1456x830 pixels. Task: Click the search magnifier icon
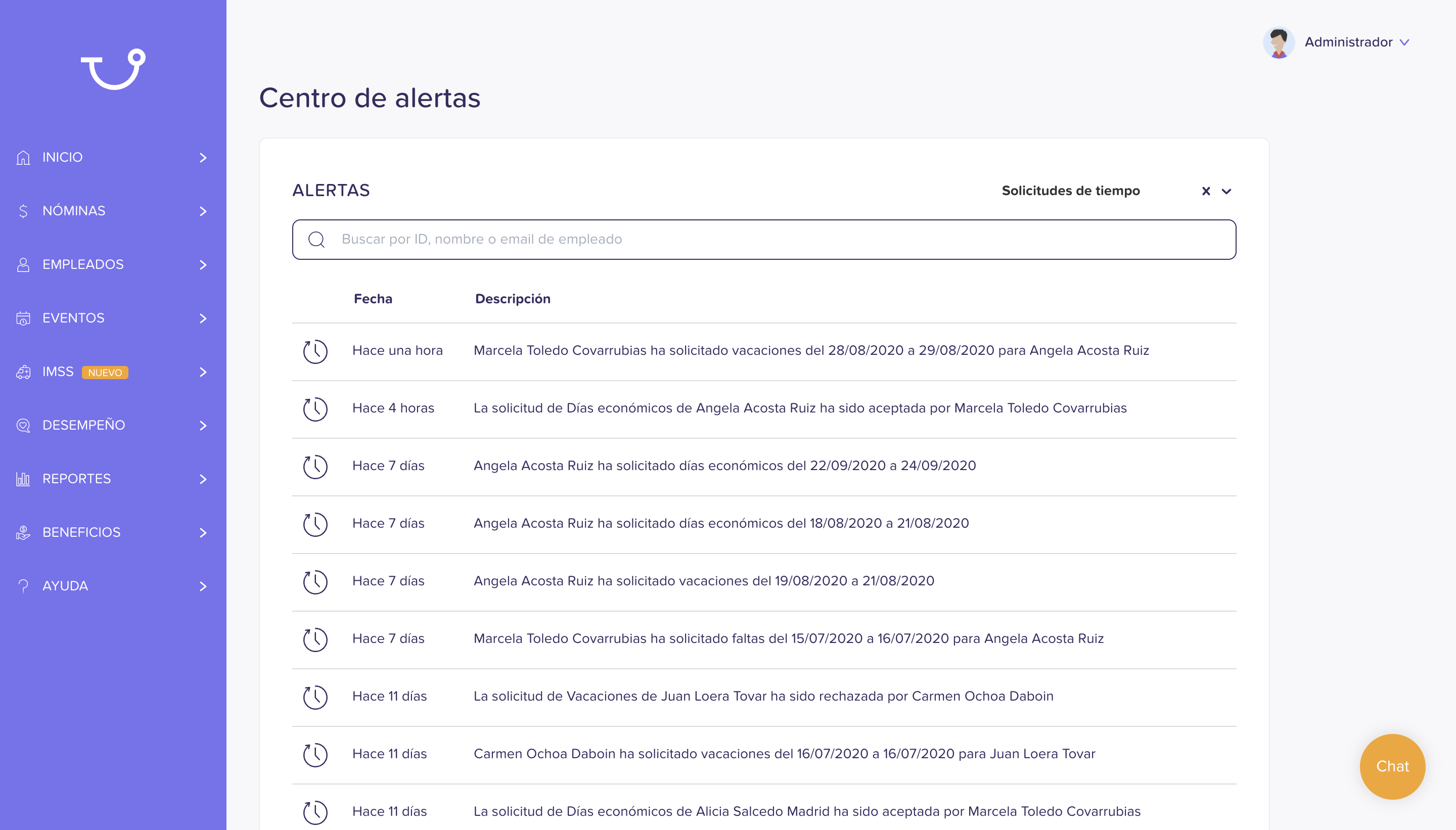tap(316, 240)
